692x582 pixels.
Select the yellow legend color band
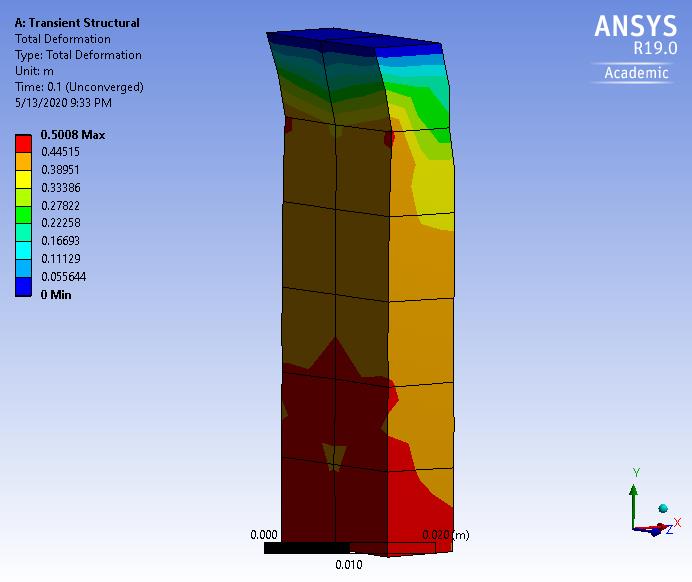[x=23, y=180]
